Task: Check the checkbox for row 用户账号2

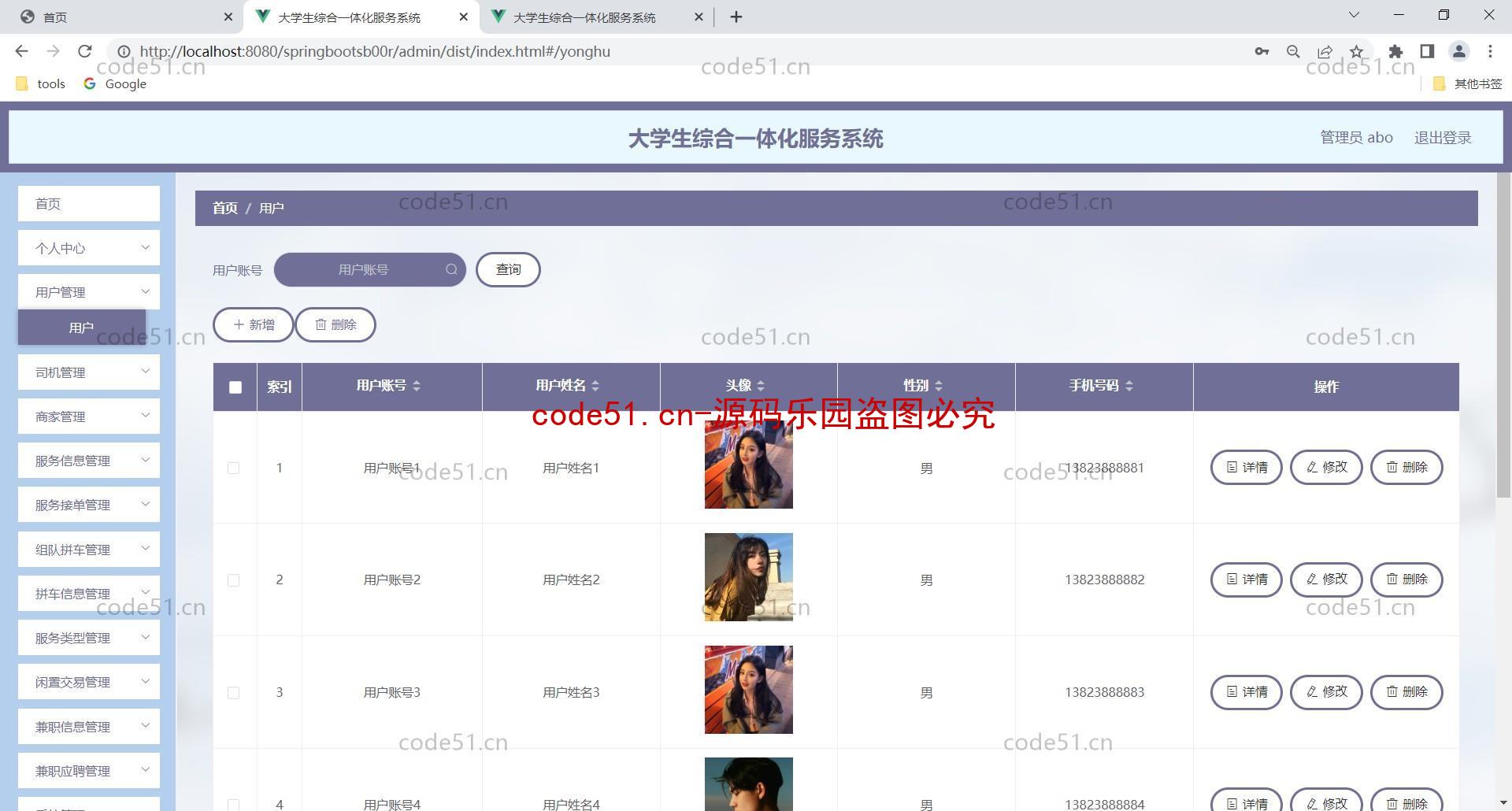Action: (x=233, y=580)
